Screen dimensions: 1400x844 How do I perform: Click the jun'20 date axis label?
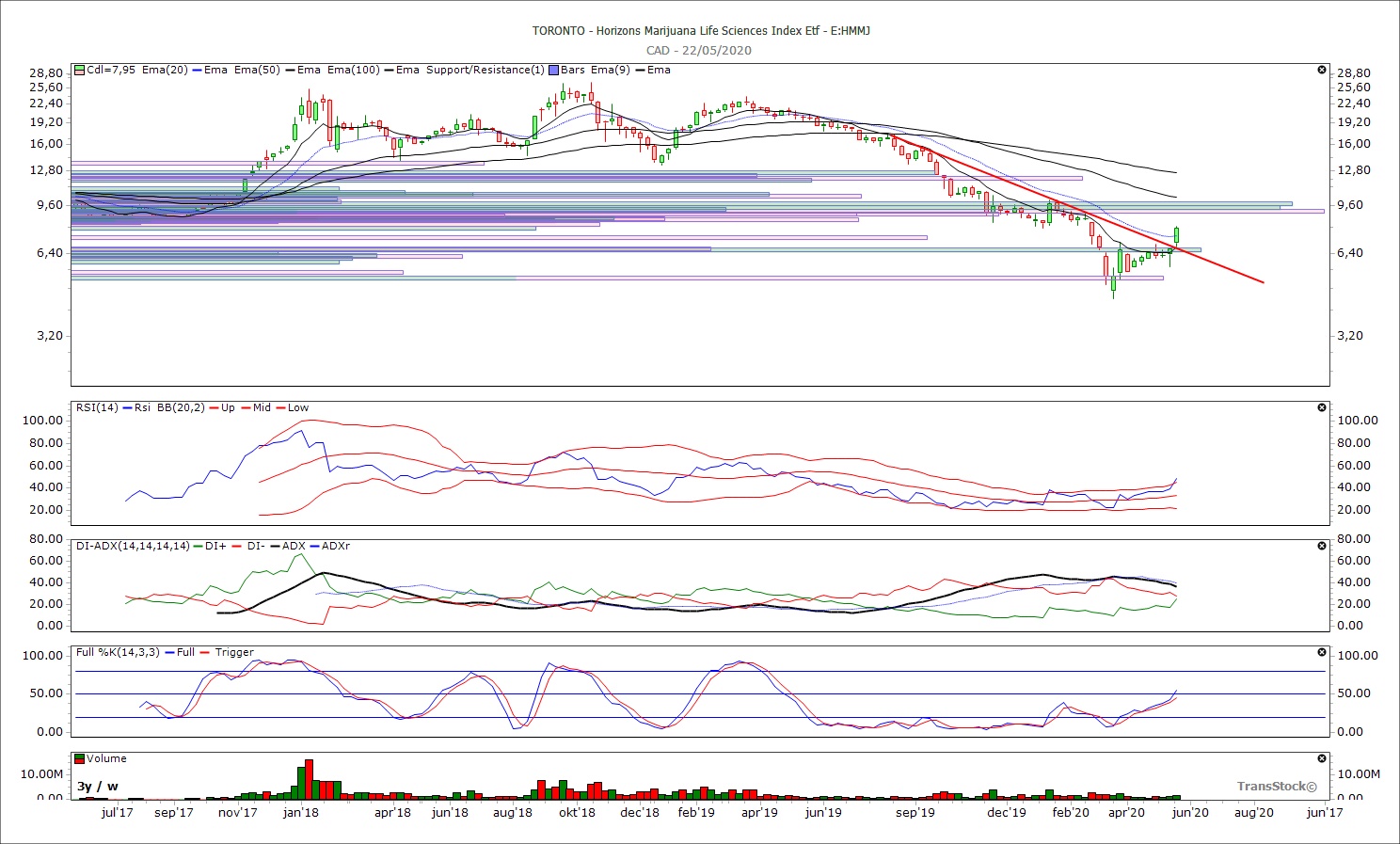coord(1191,813)
